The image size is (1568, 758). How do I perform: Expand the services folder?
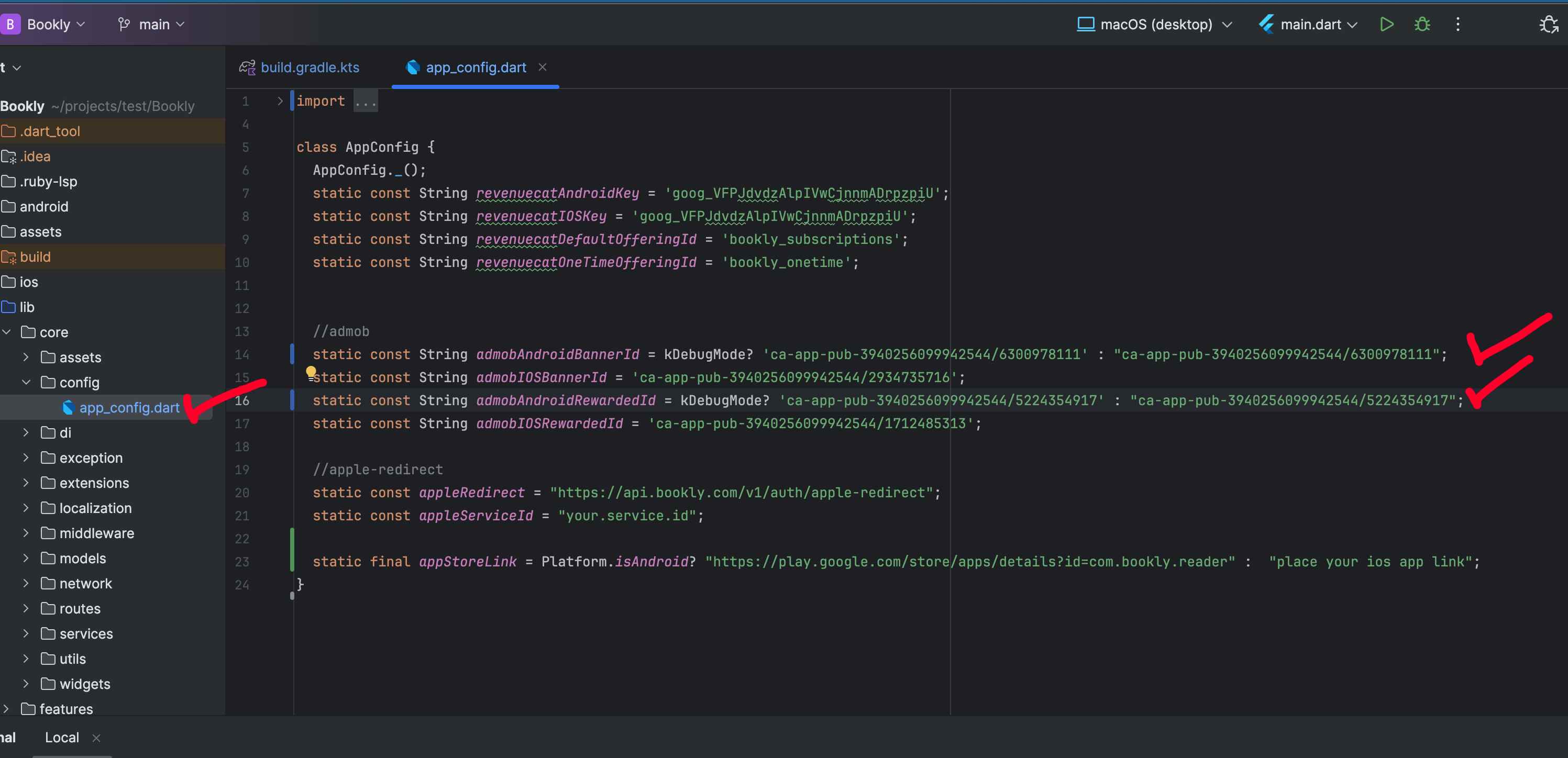click(x=26, y=633)
